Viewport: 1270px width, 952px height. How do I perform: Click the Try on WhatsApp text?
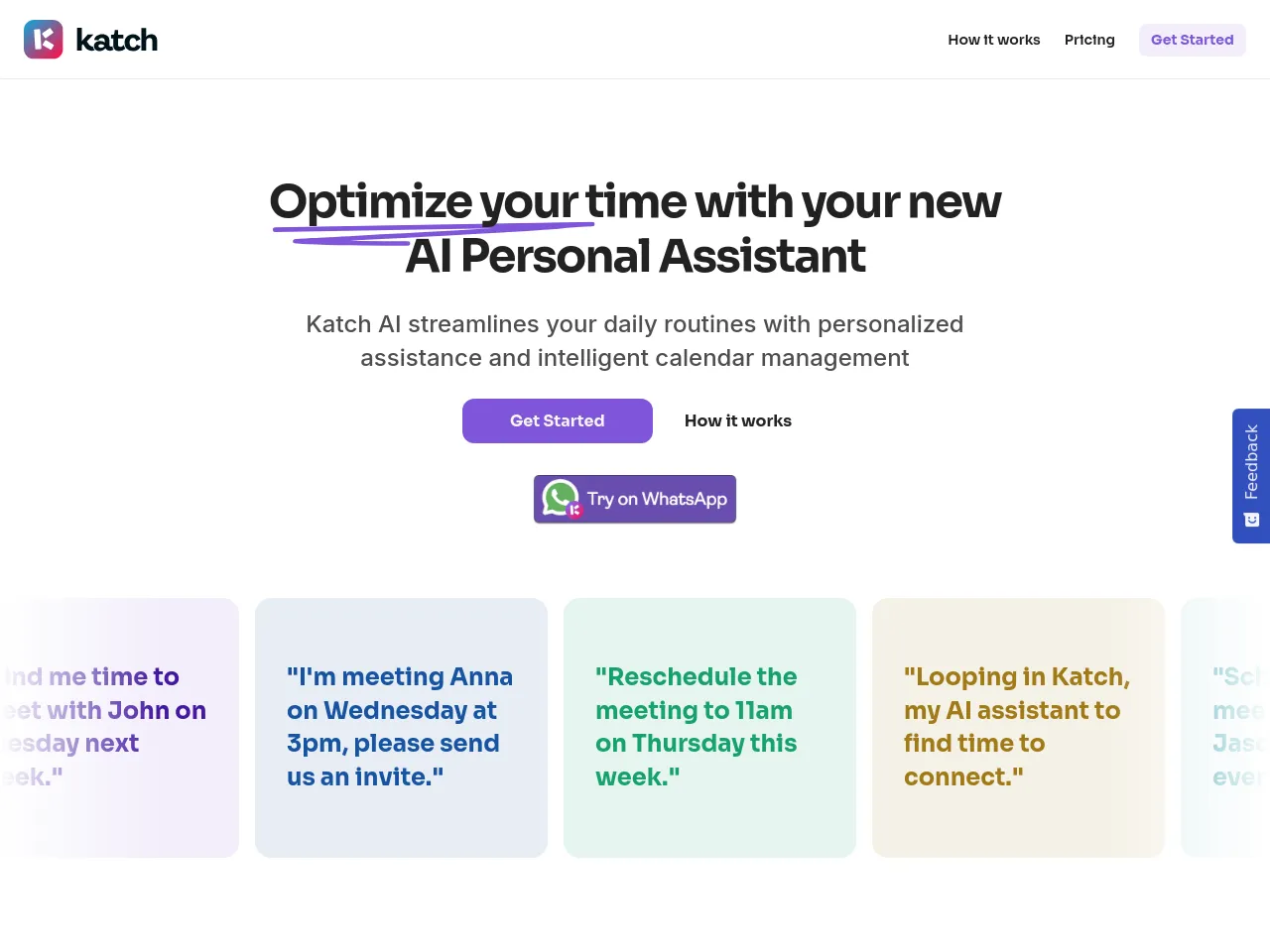(x=657, y=499)
